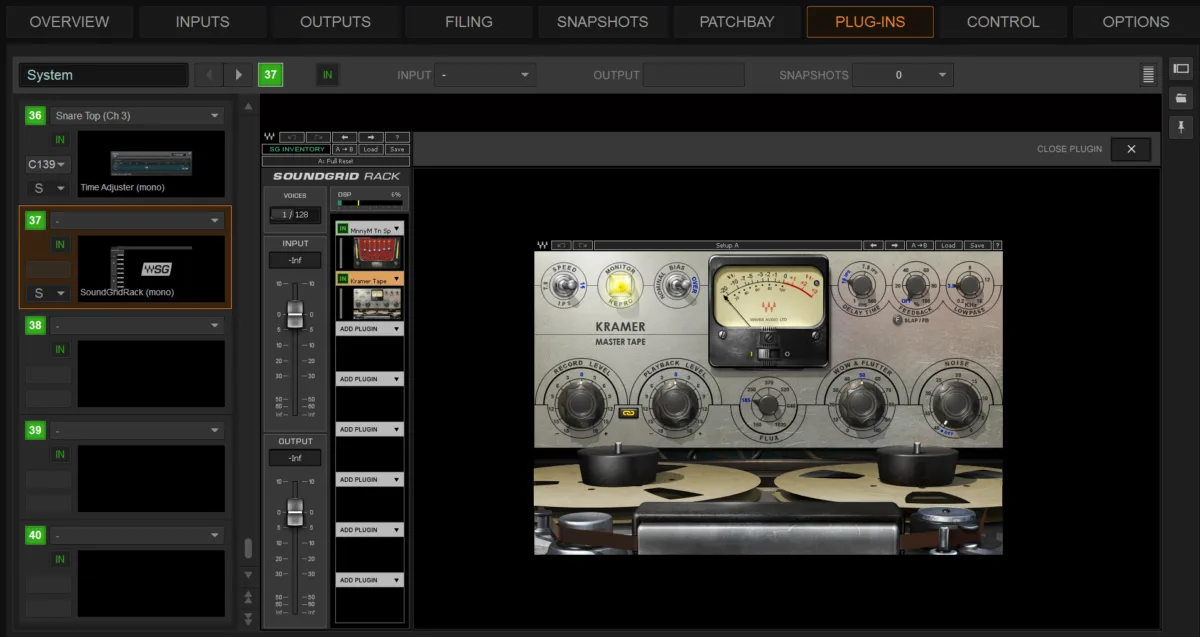Toggle IN bypass for rack 39
The width and height of the screenshot is (1200, 637).
click(x=60, y=454)
